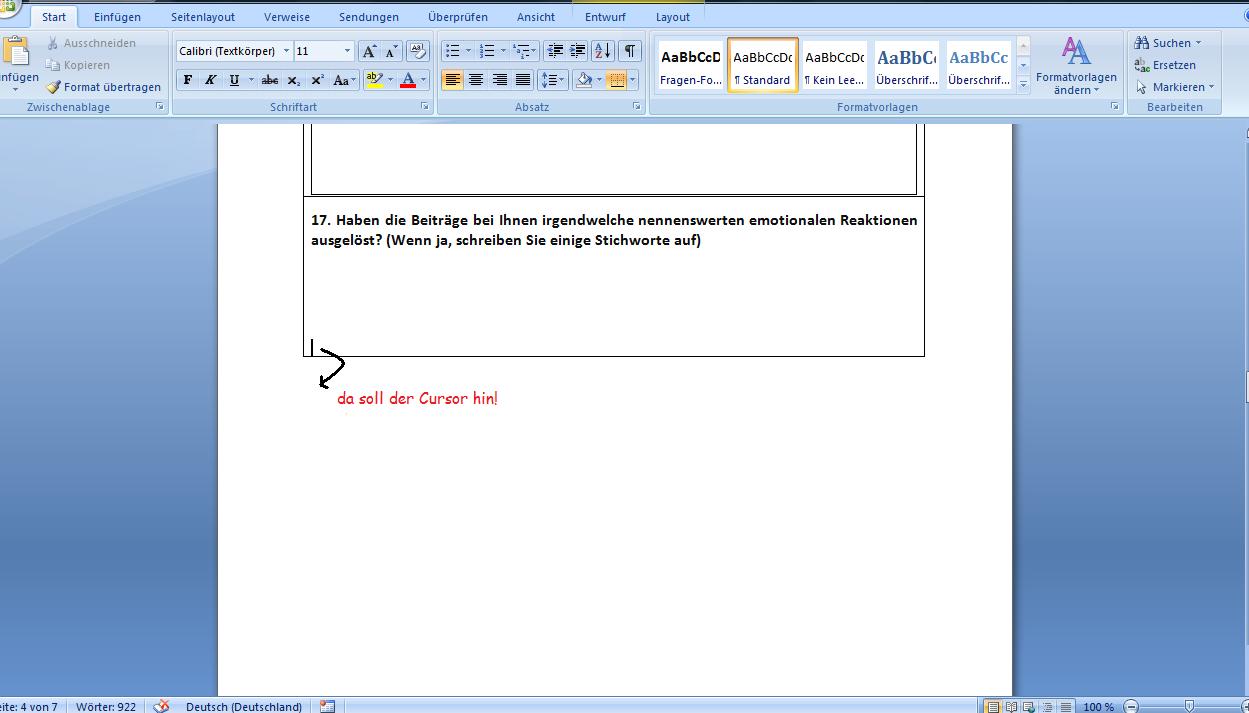Image resolution: width=1249 pixels, height=713 pixels.
Task: Click the multilevel list icon
Action: pyautogui.click(x=521, y=51)
